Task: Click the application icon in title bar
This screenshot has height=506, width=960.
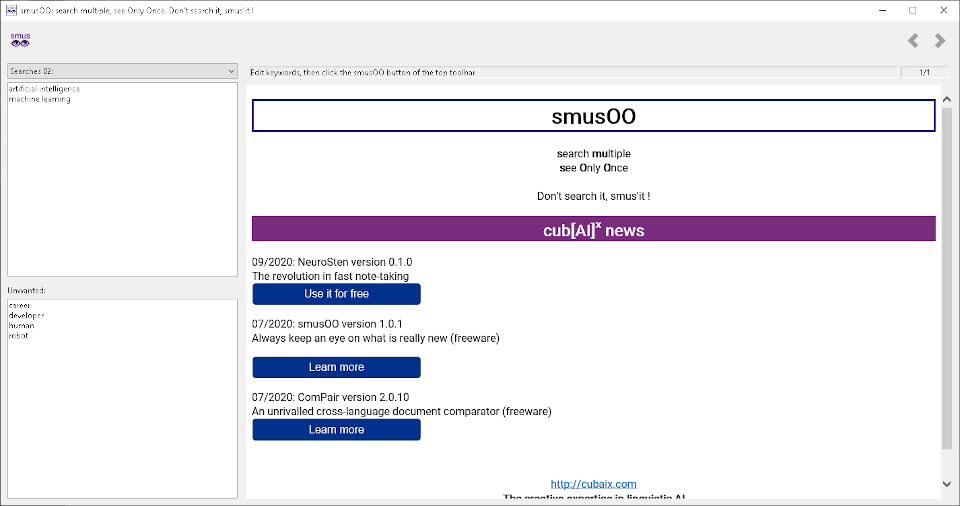Action: (11, 10)
